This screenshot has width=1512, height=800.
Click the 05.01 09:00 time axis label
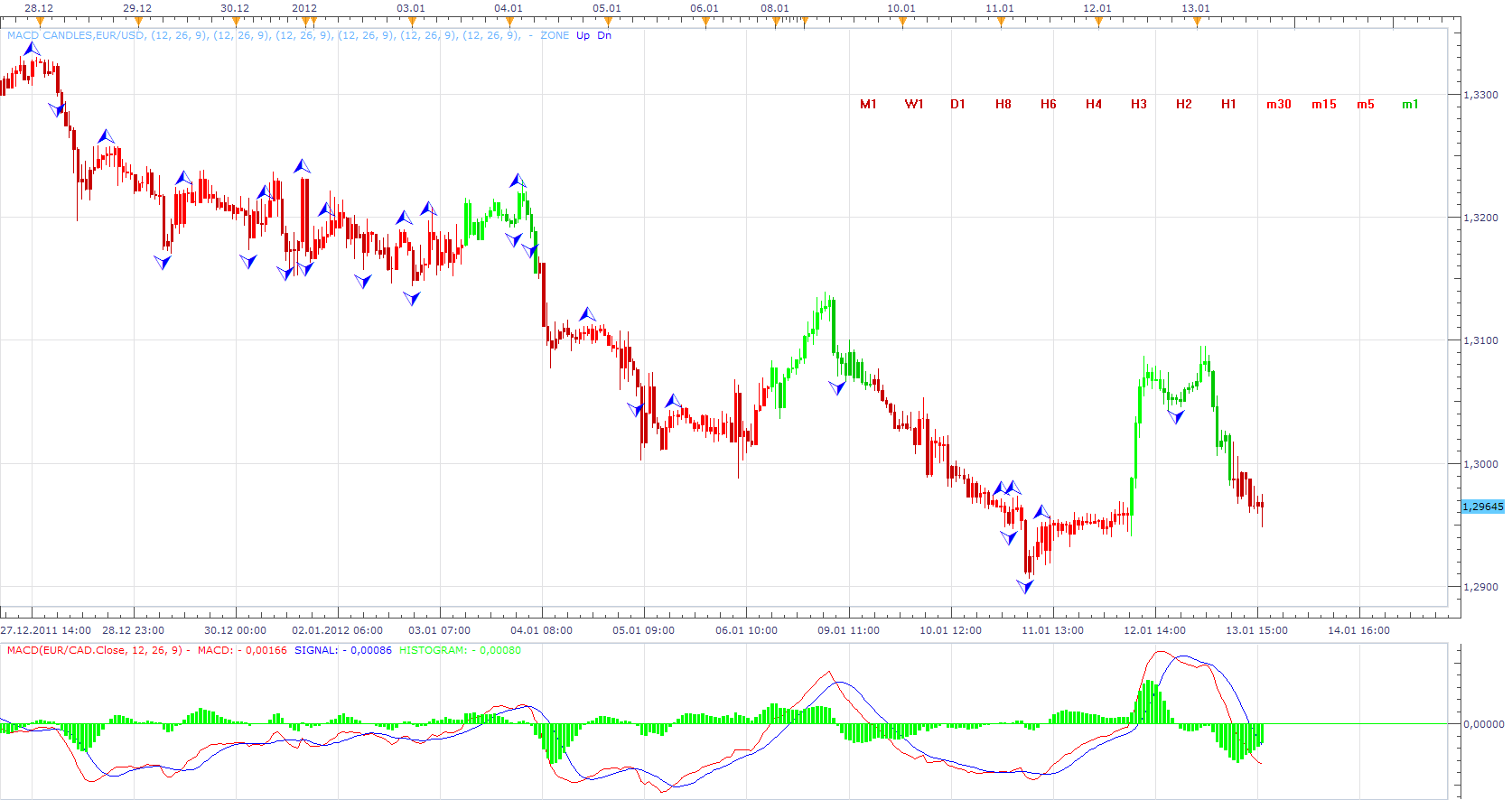click(644, 630)
